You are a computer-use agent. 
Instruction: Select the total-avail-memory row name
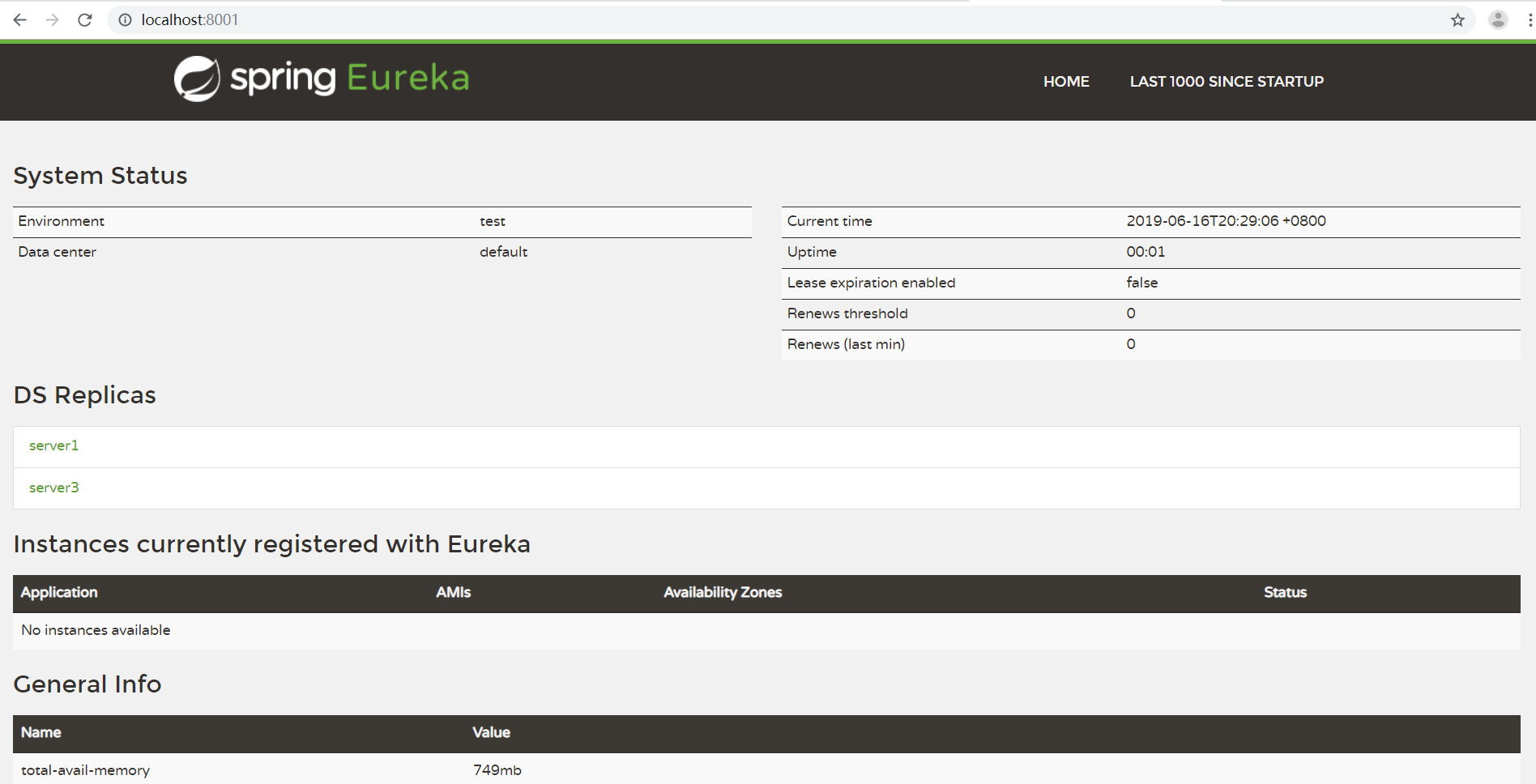pos(85,770)
